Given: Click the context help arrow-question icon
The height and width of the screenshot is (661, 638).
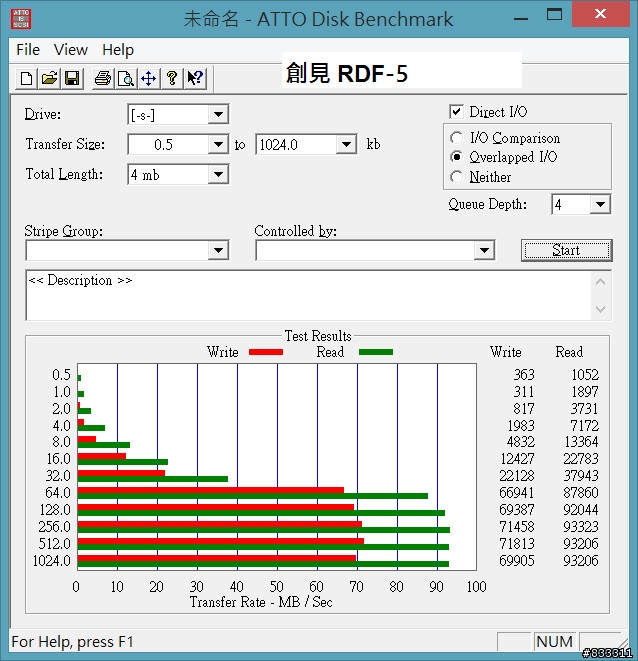Looking at the screenshot, I should [195, 78].
